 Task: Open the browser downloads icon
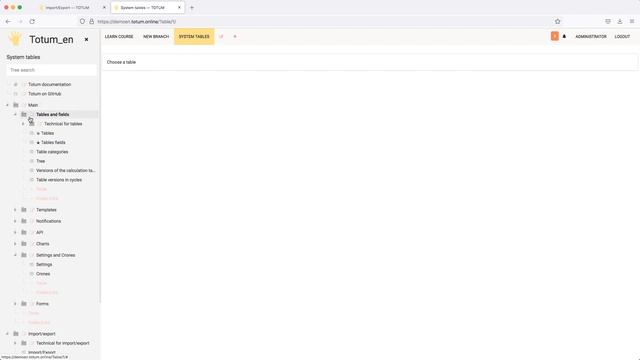620,21
